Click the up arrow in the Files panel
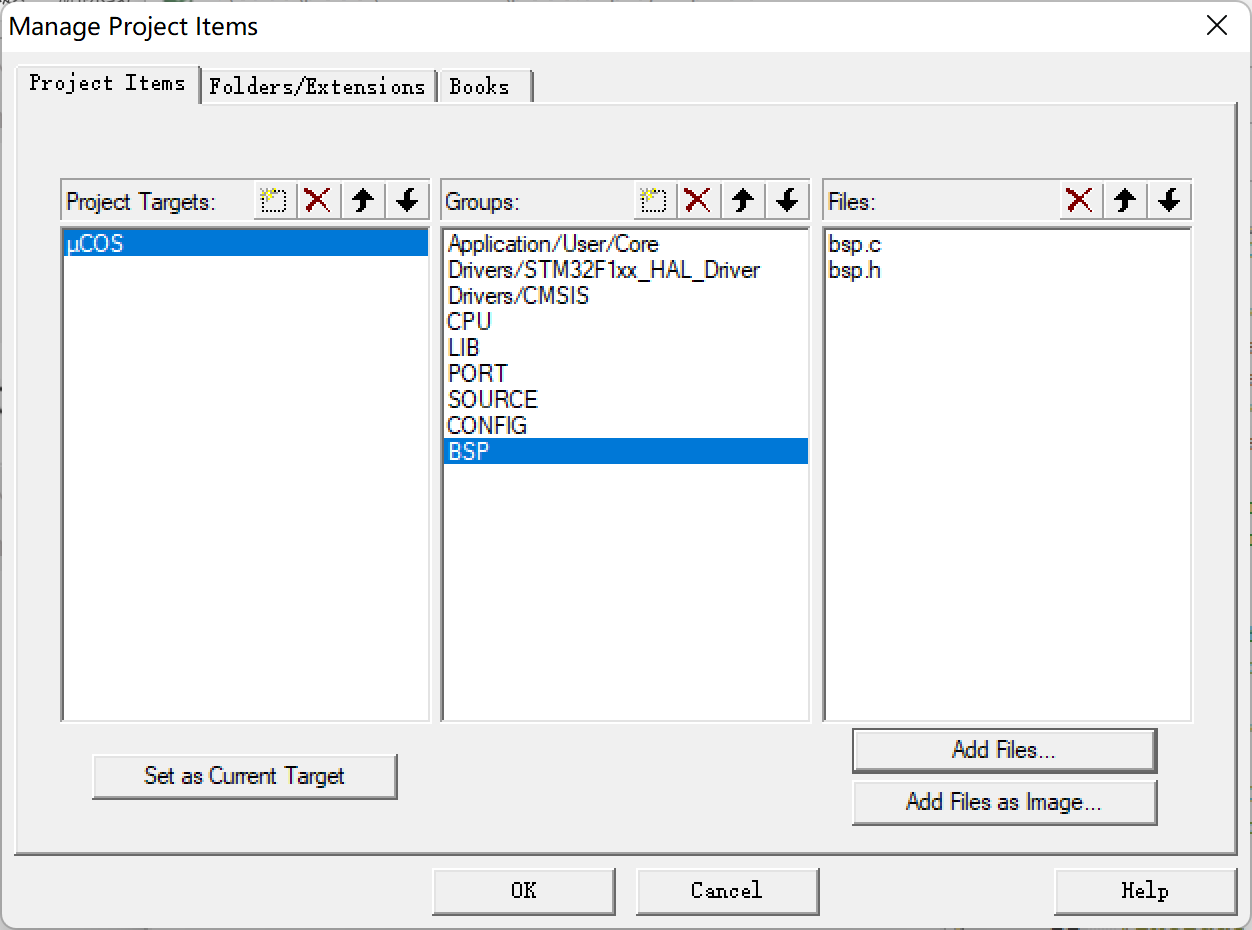 click(1124, 200)
